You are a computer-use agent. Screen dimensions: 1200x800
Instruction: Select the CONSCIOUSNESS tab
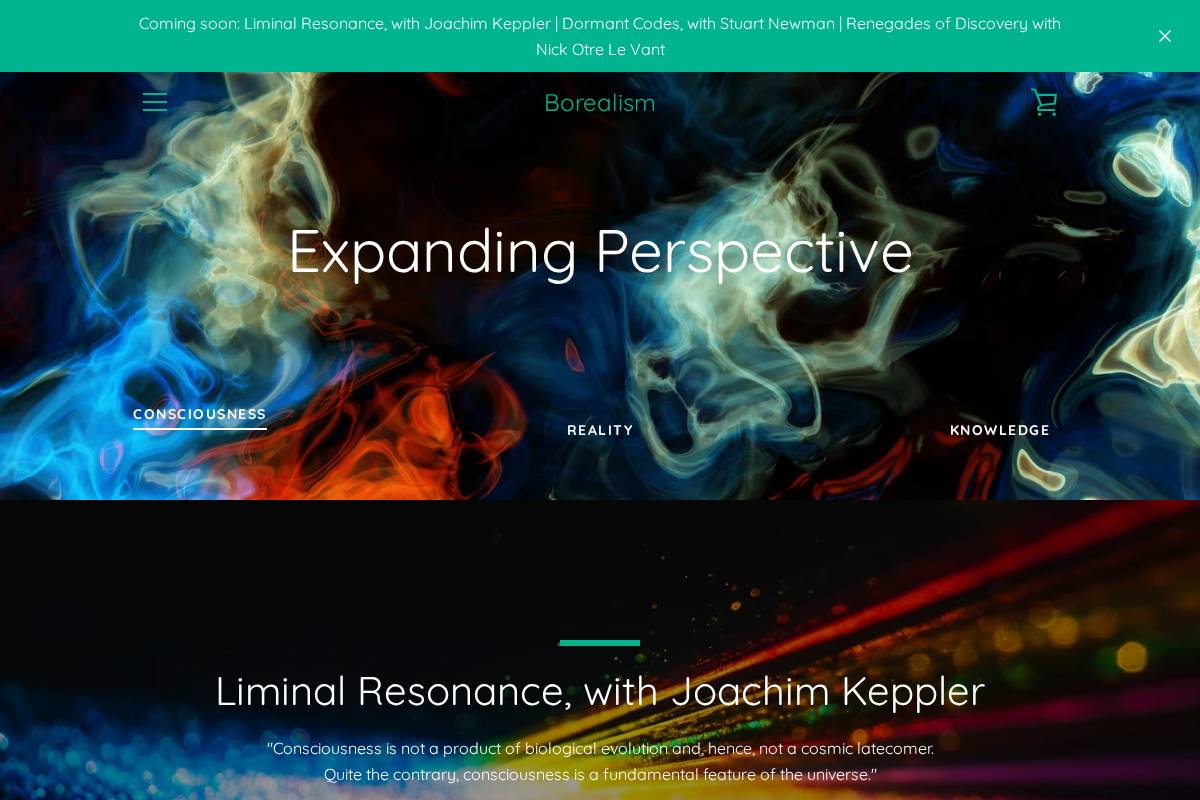point(200,414)
